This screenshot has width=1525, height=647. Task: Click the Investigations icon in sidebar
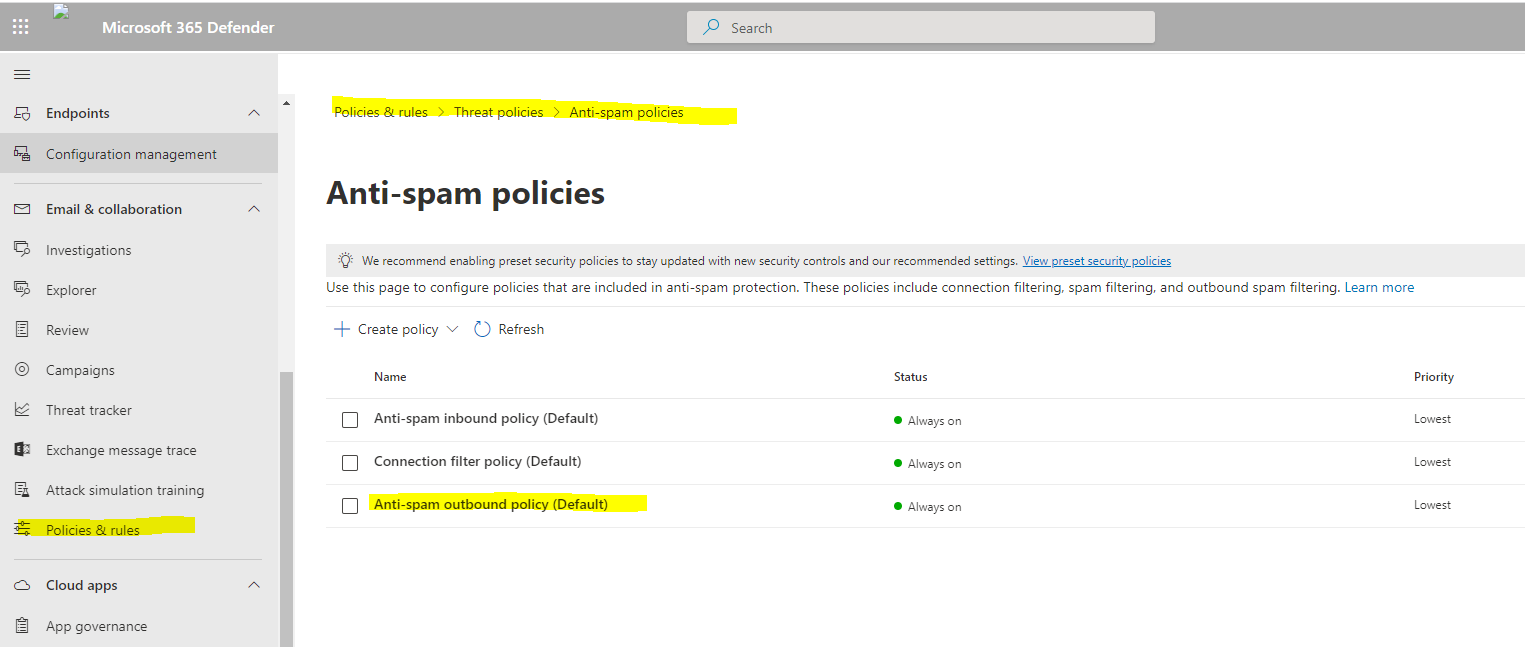click(22, 250)
